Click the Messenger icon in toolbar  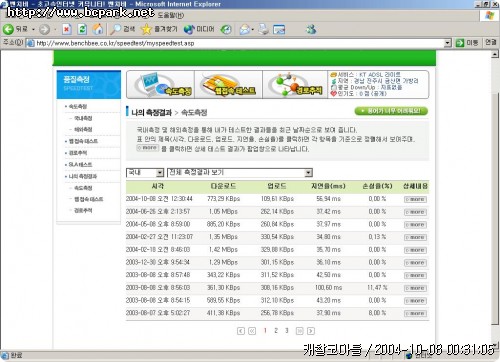click(311, 29)
